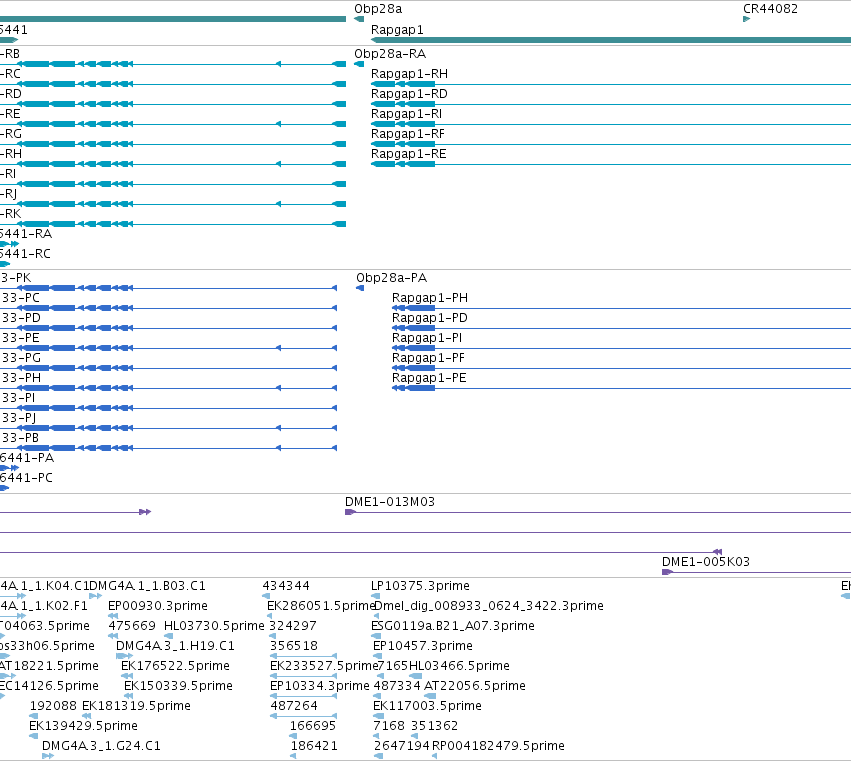Select the HL03466.5prime EST label
This screenshot has width=851, height=761.
pyautogui.click(x=459, y=667)
